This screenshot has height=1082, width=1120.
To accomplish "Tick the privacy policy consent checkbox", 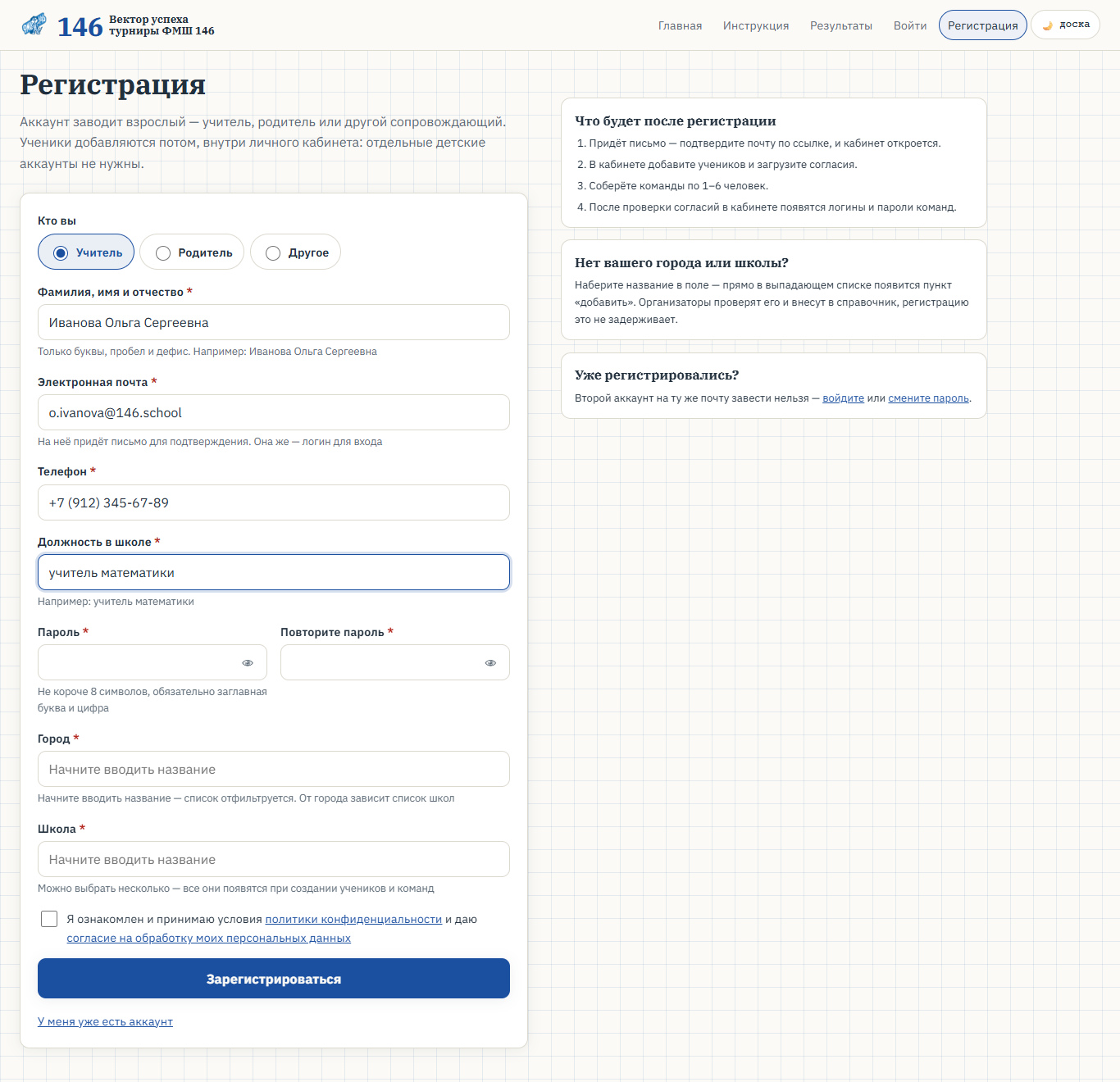I will 49,919.
